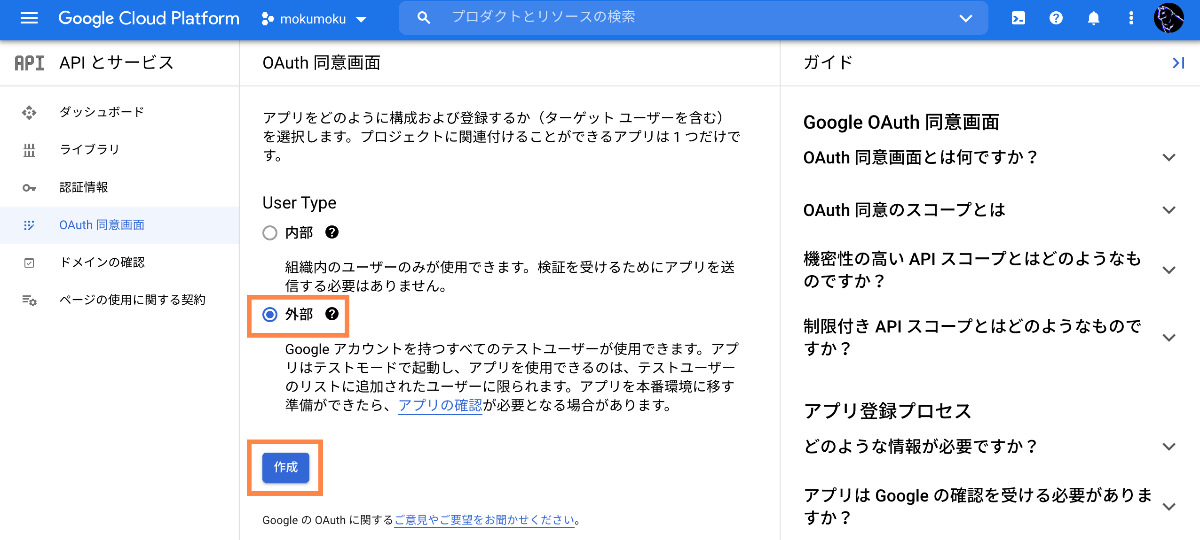Click the Google OAuth 同意画面 guide heading
This screenshot has height=540, width=1200.
tap(901, 122)
